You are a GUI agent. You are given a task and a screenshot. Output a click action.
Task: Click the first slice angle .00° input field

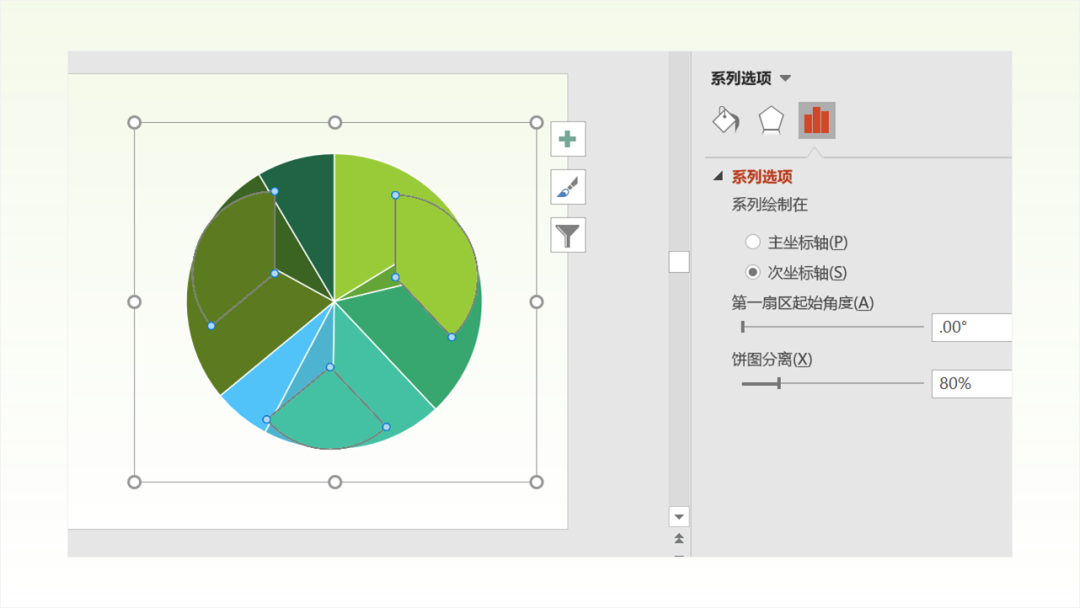click(971, 327)
